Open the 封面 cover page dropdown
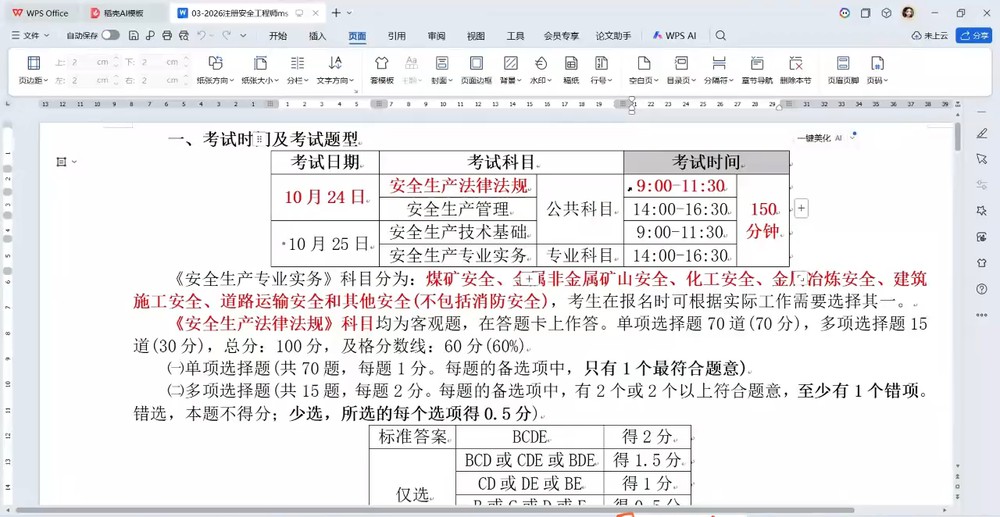 coord(442,80)
